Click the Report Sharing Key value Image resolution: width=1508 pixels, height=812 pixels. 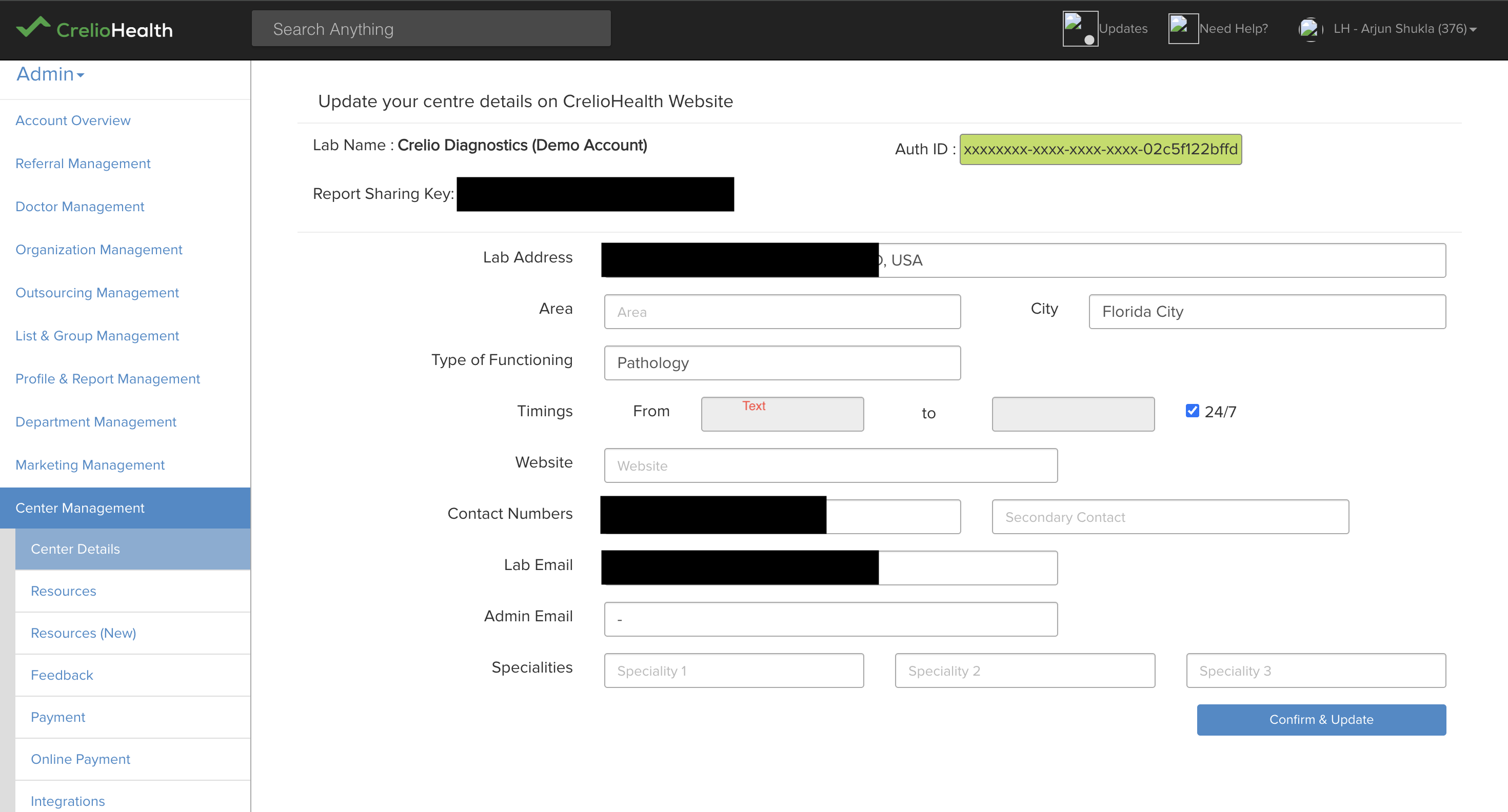click(x=595, y=194)
